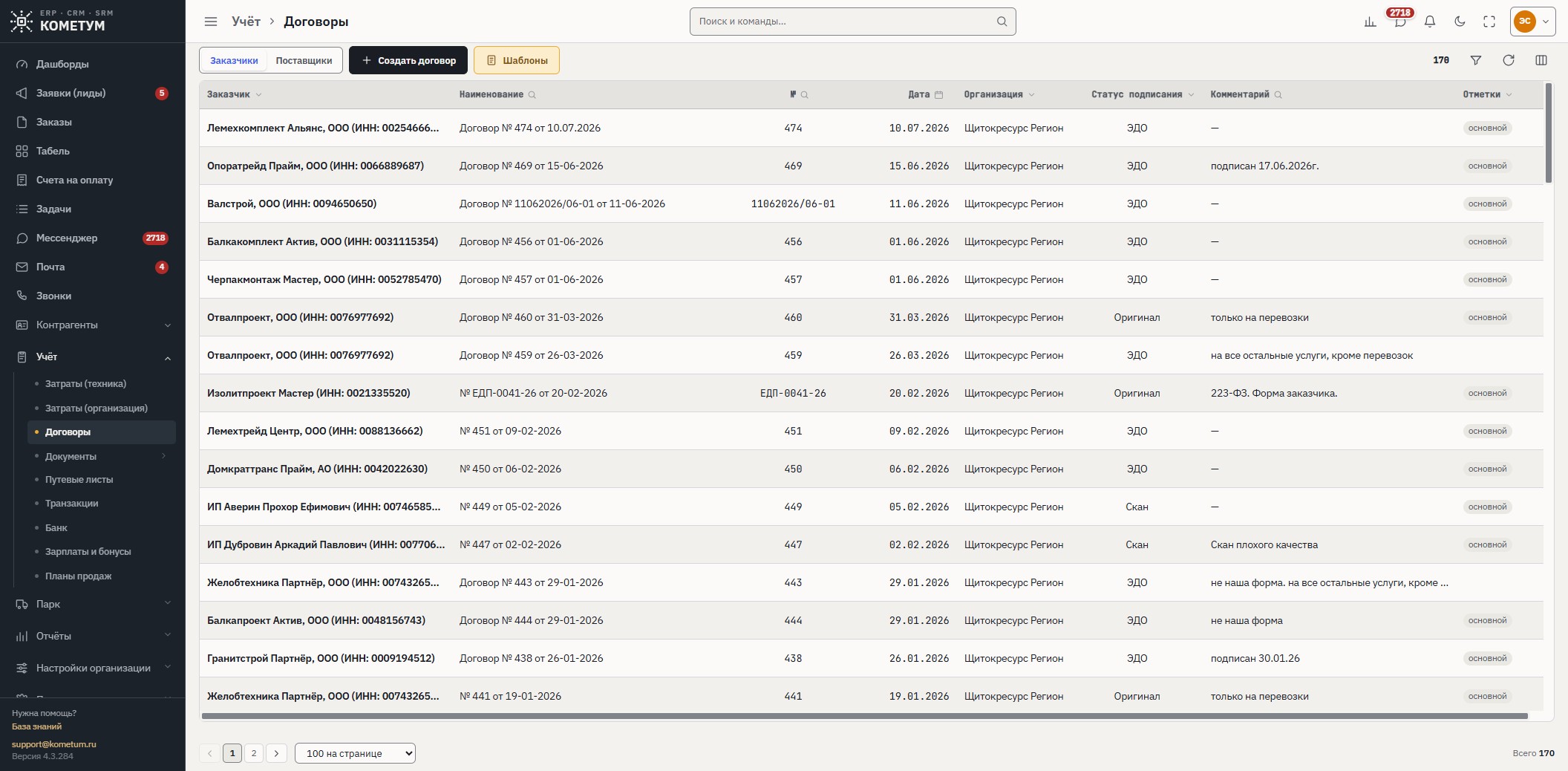Expand the Парк sidebar section

pos(93,604)
